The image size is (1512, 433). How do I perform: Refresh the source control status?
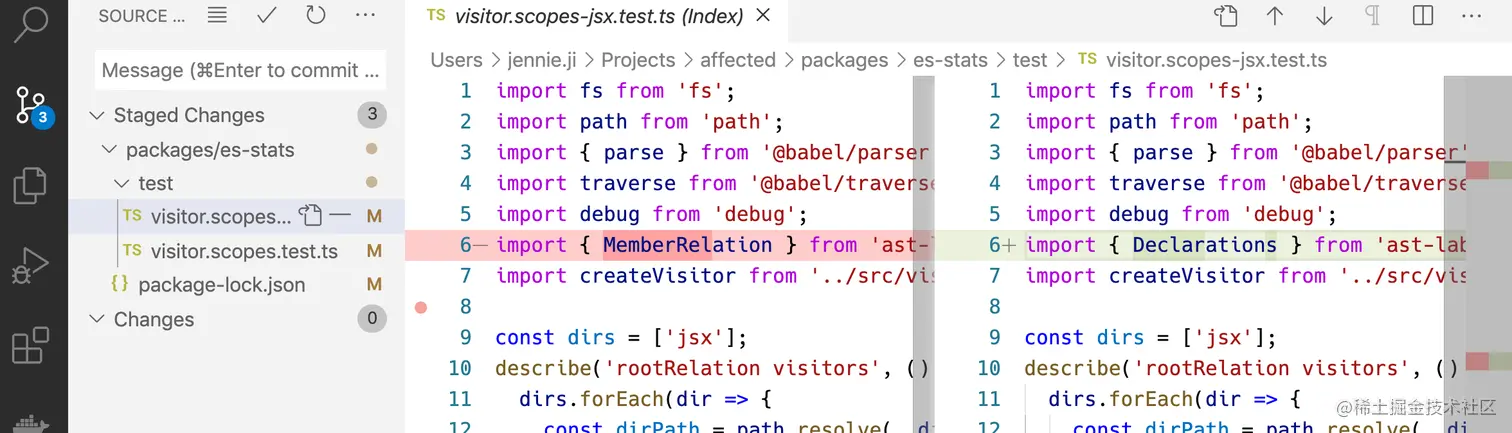pos(316,16)
